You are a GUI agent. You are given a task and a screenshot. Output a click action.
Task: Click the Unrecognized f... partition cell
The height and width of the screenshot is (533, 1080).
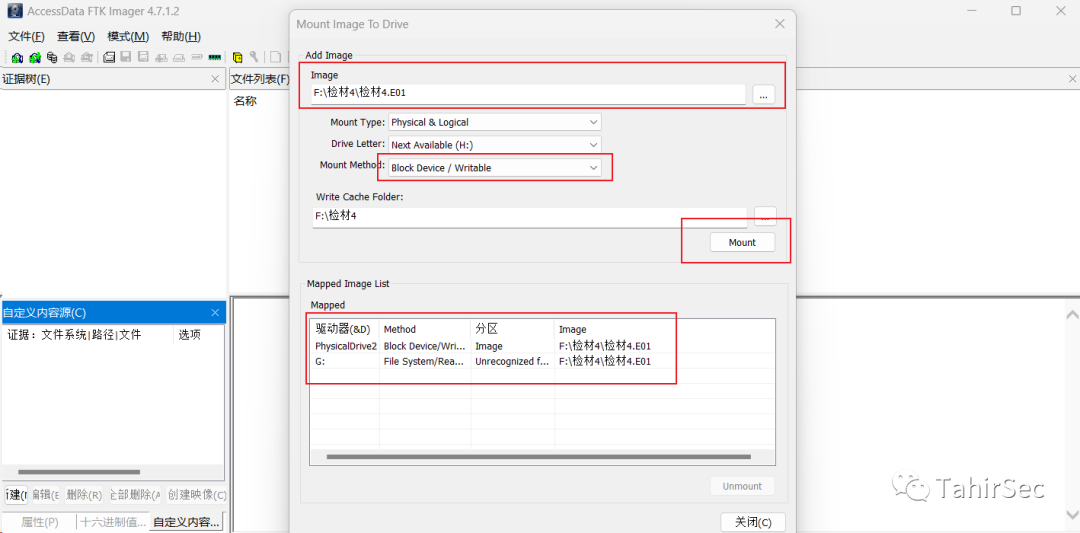coord(512,361)
